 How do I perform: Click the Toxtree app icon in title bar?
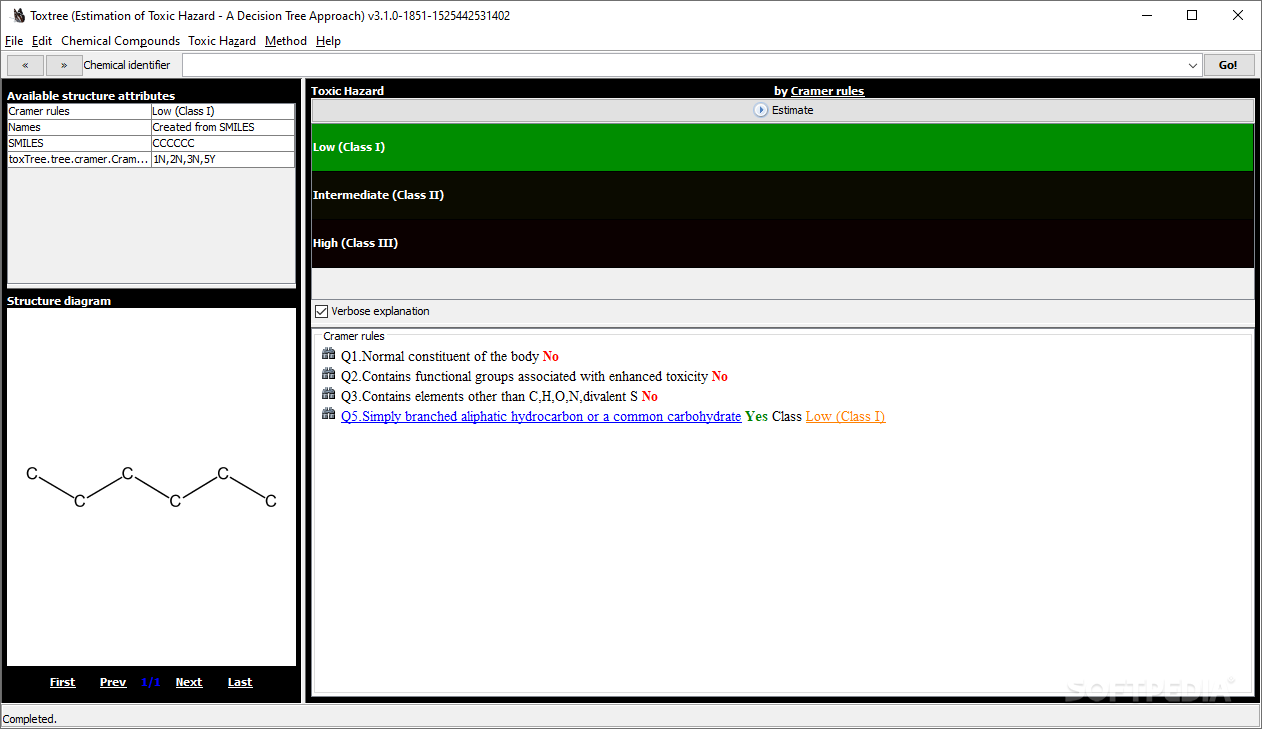point(18,15)
